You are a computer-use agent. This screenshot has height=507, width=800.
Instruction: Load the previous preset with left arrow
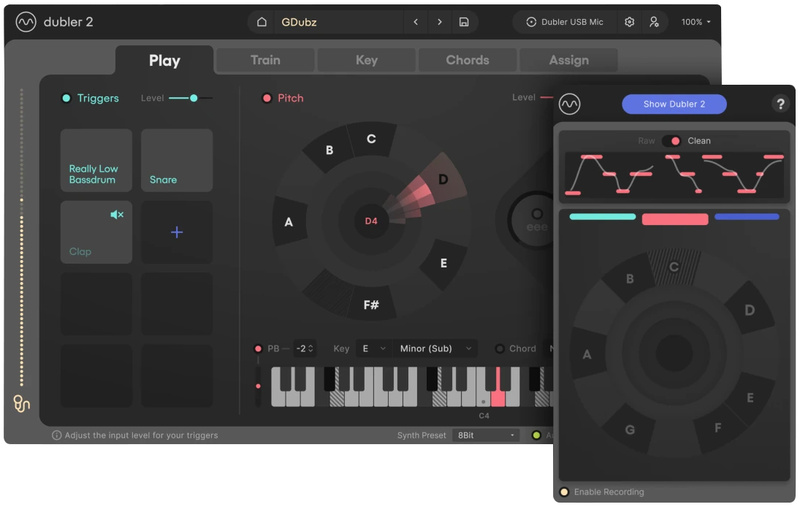416,22
